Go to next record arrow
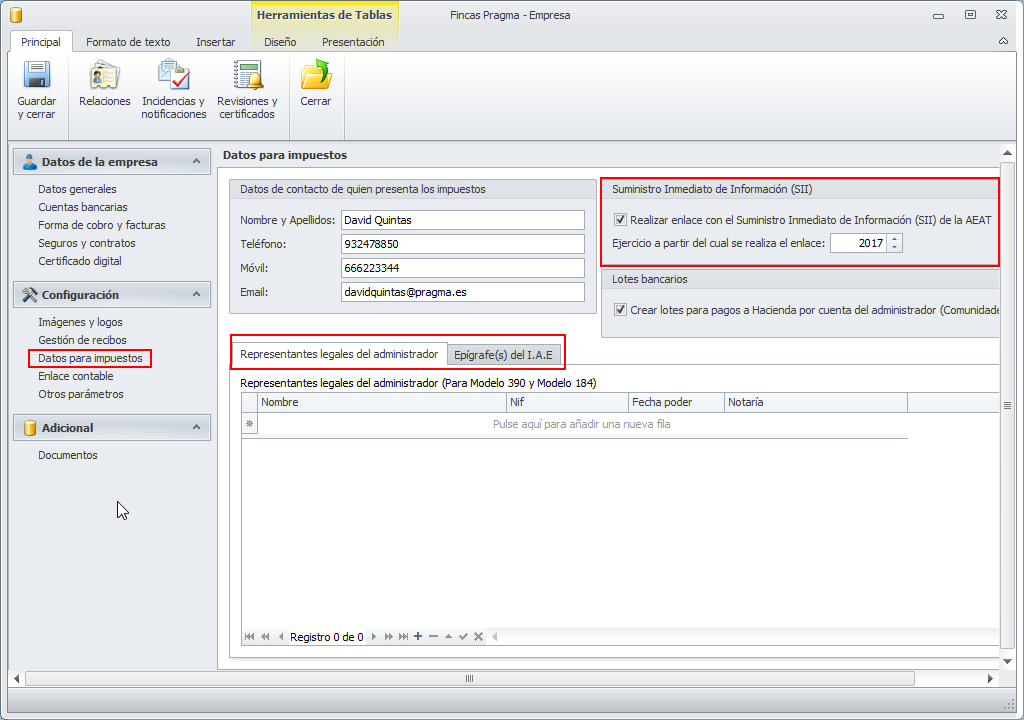Screen dimensions: 1024x720 pos(374,636)
